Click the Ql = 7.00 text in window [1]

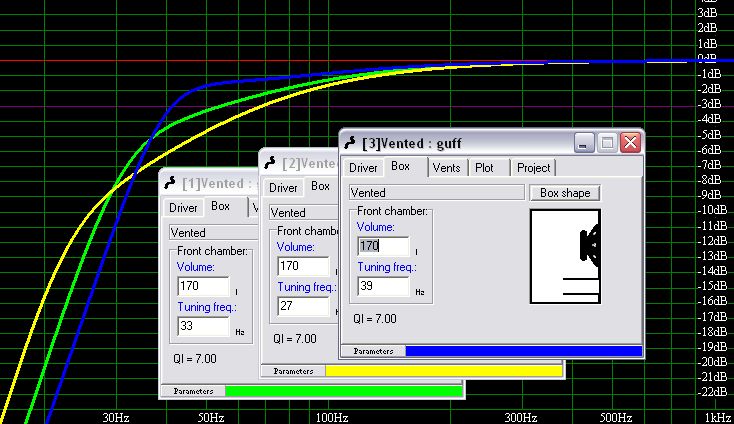tap(195, 359)
